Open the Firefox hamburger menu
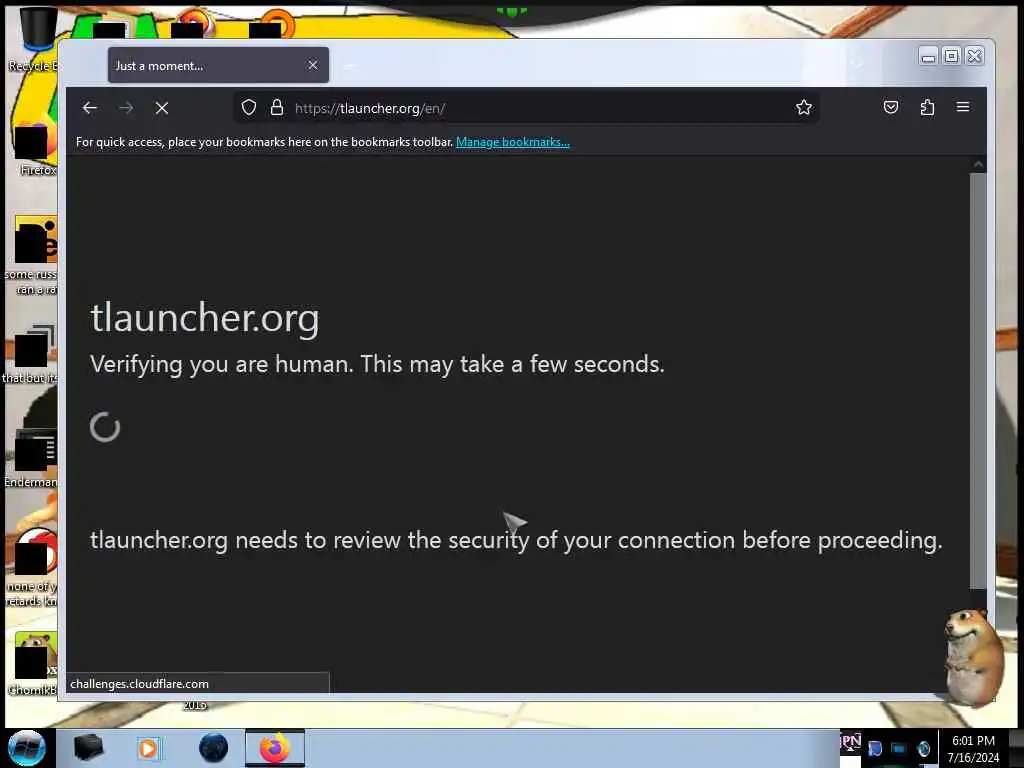Viewport: 1024px width, 768px height. tap(963, 106)
